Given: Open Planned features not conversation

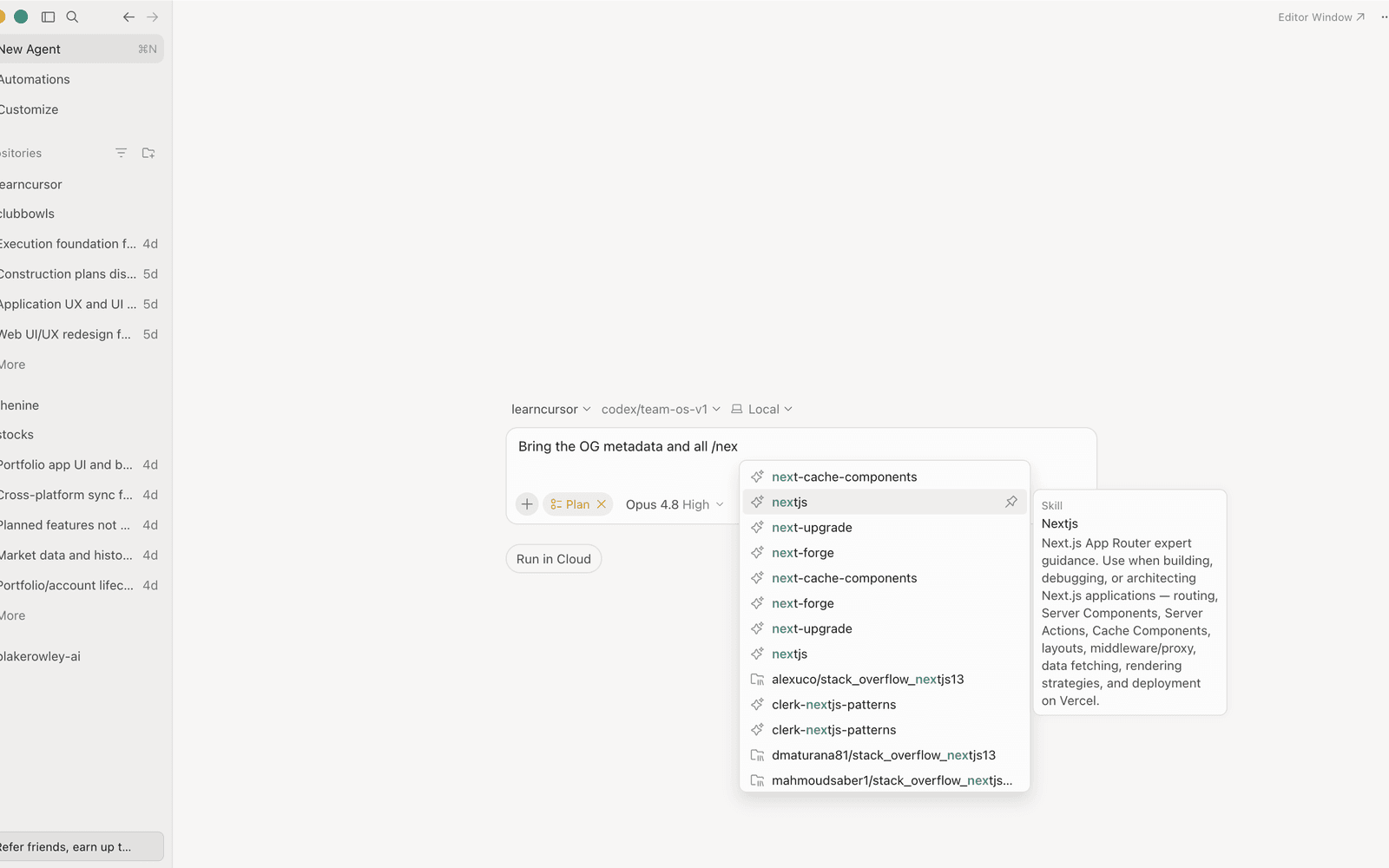Looking at the screenshot, I should click(x=82, y=525).
